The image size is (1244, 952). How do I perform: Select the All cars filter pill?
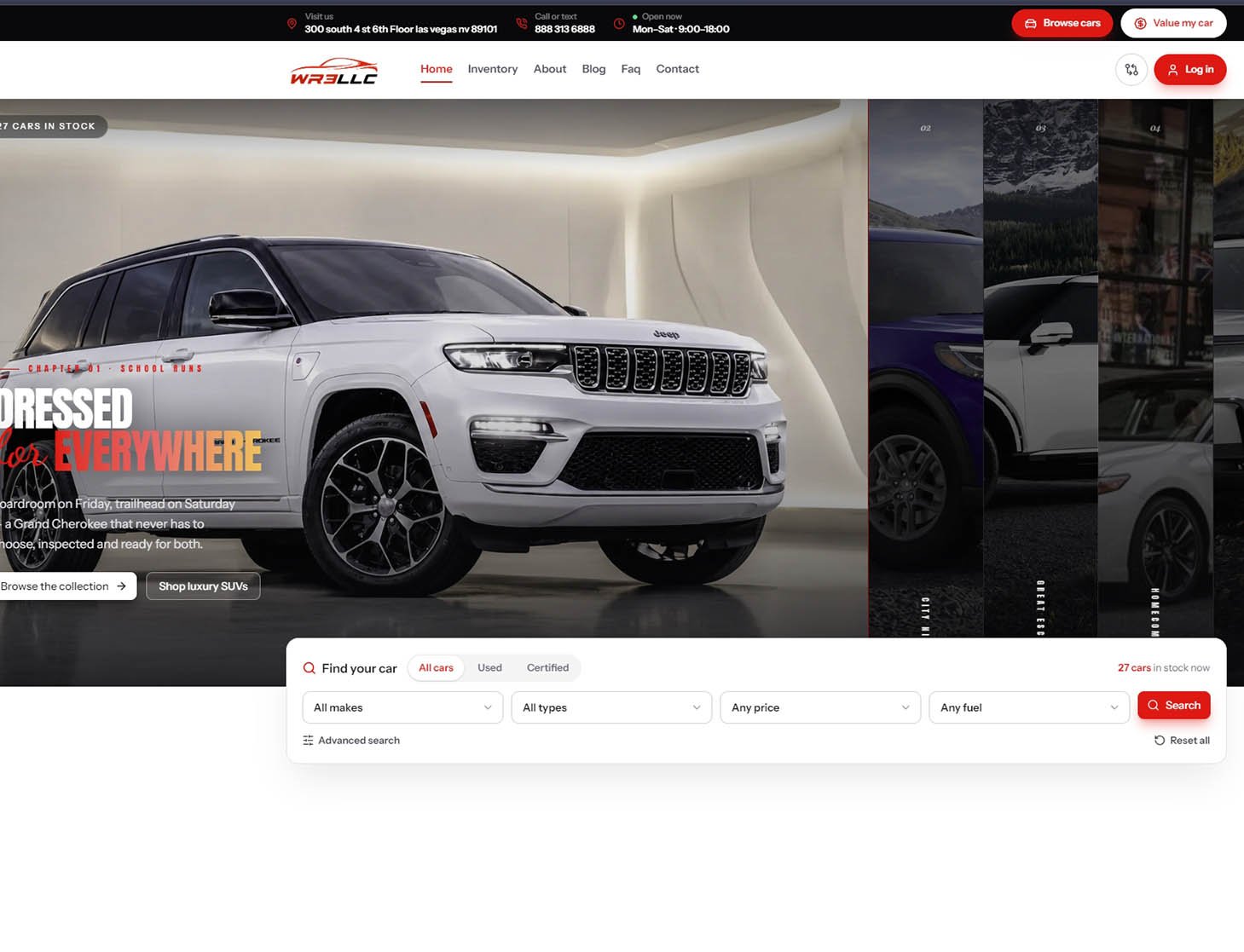click(x=436, y=668)
